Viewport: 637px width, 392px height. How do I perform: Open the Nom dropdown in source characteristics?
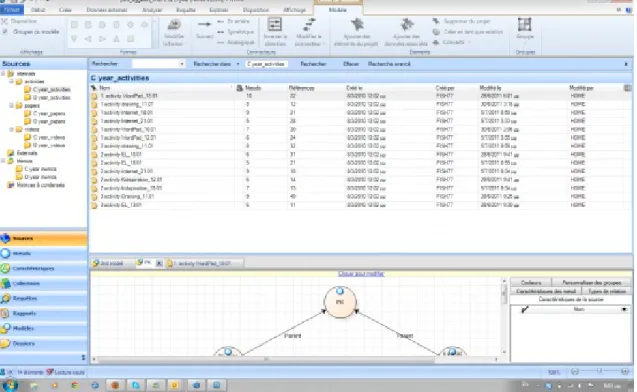(x=624, y=310)
